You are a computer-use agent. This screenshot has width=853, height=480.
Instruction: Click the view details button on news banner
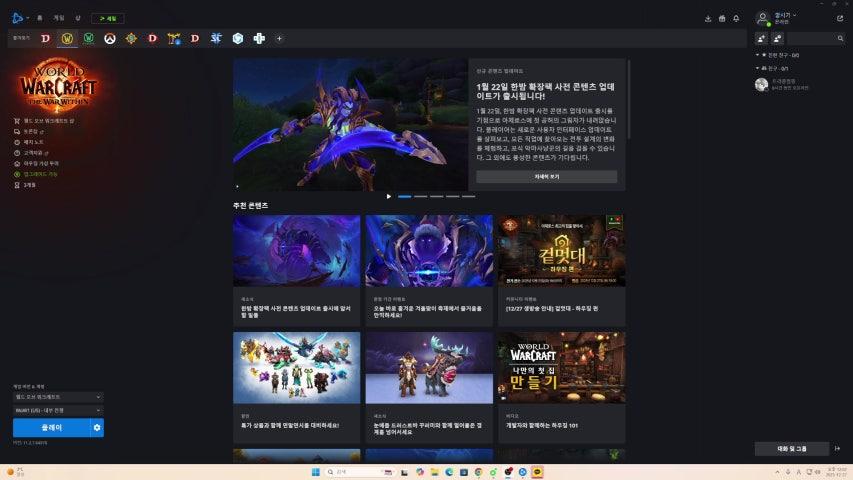(547, 176)
